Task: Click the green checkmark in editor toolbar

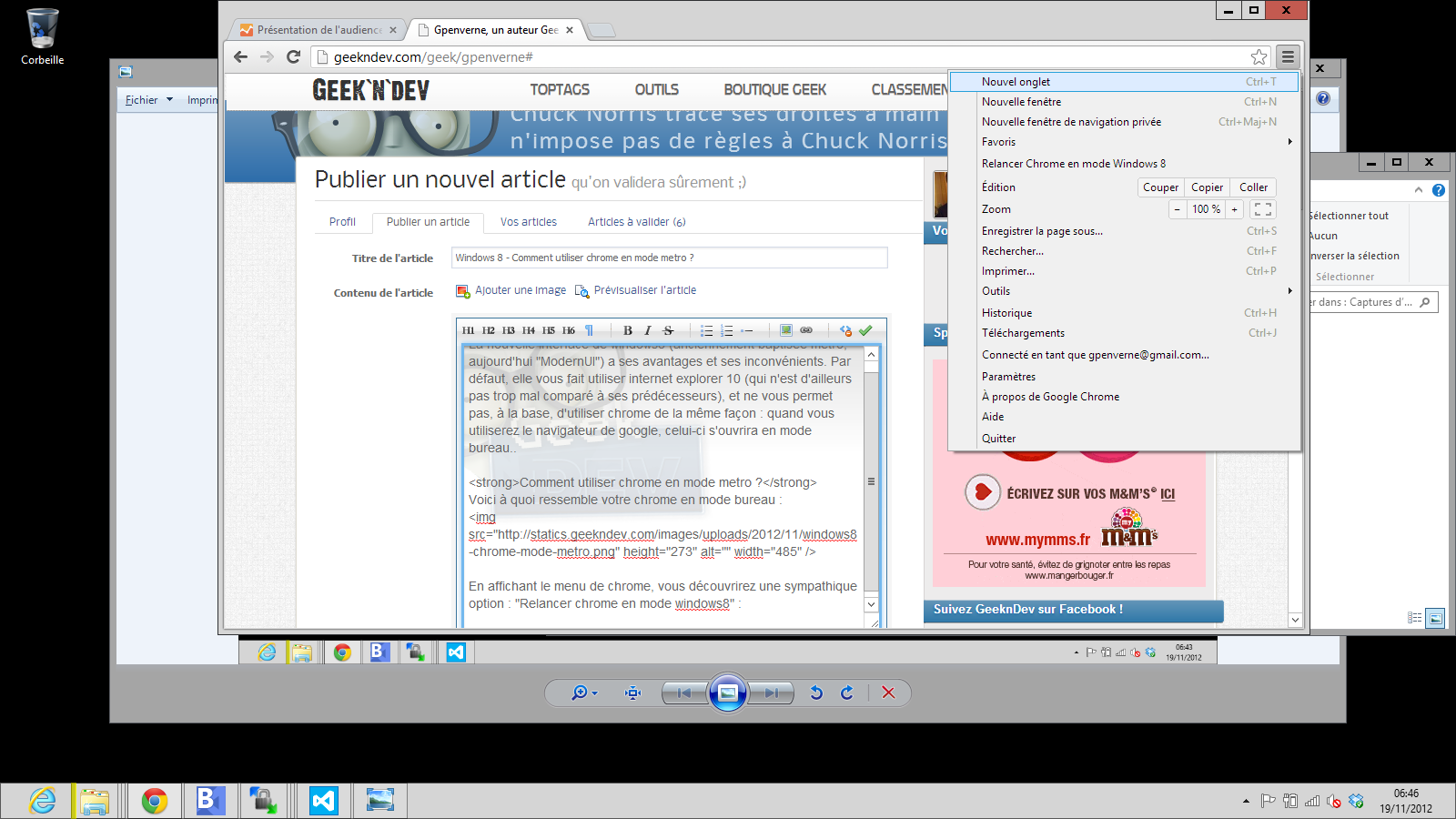Action: (x=865, y=330)
